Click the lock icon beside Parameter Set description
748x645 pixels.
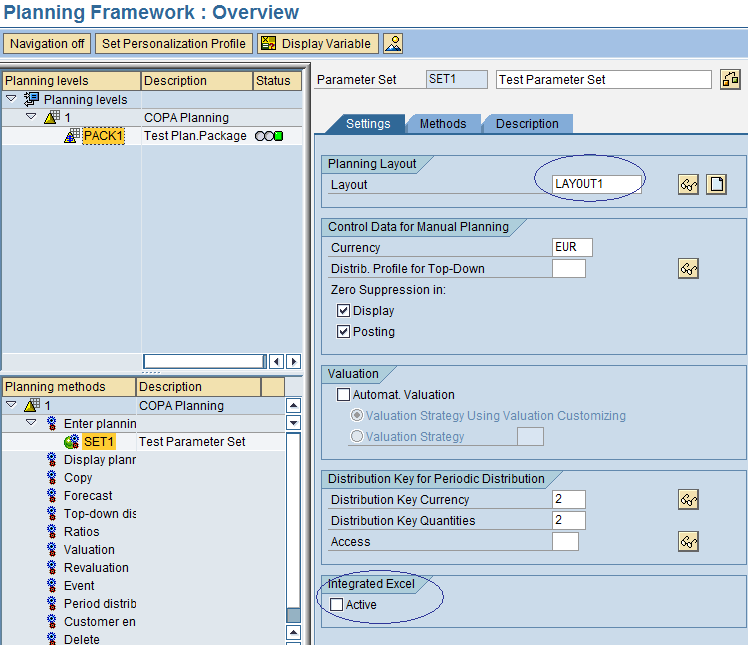click(x=730, y=79)
